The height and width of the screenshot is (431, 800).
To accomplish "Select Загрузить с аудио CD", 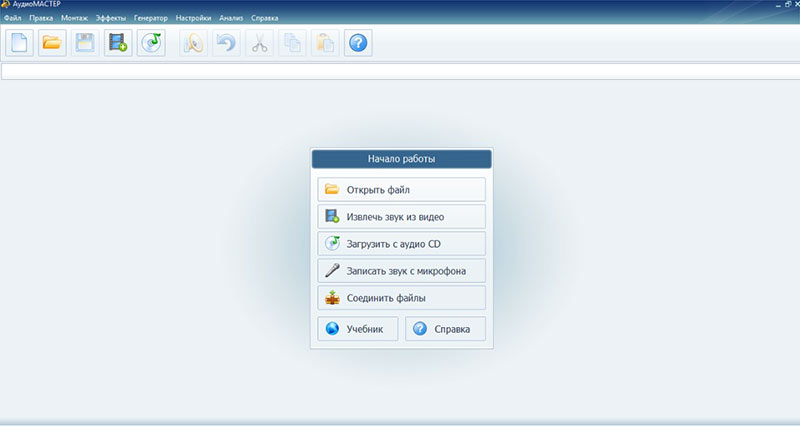I will coord(402,243).
